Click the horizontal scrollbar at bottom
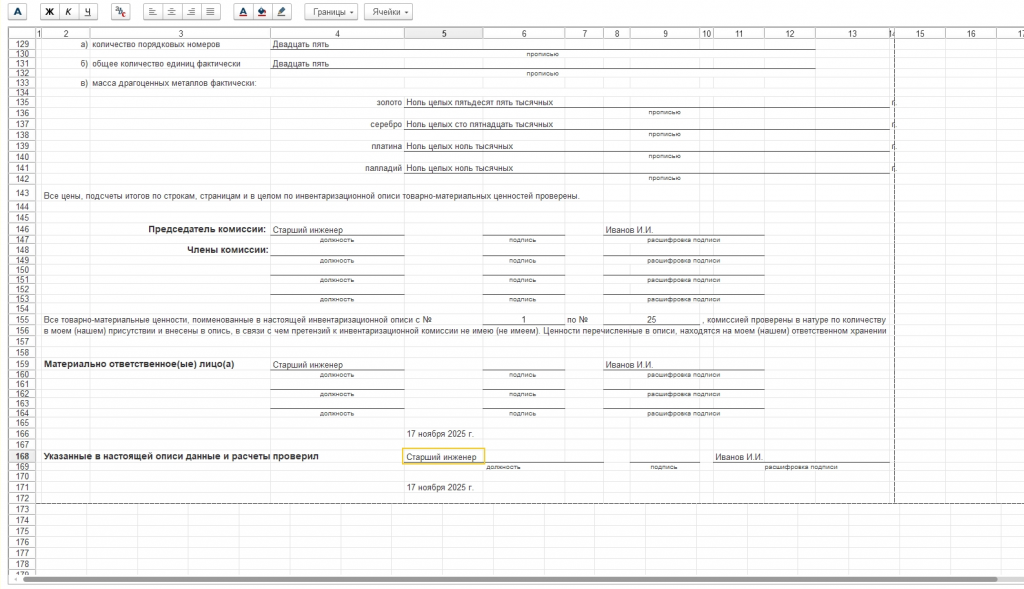This screenshot has width=1024, height=589. (509, 579)
